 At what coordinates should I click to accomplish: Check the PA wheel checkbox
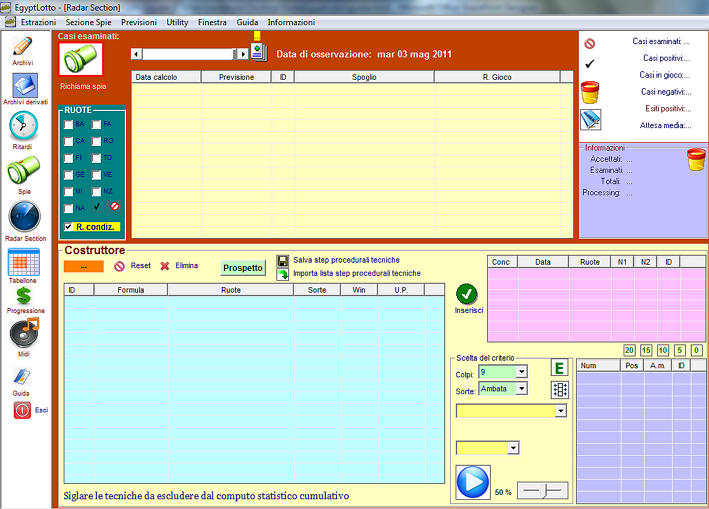pos(96,124)
